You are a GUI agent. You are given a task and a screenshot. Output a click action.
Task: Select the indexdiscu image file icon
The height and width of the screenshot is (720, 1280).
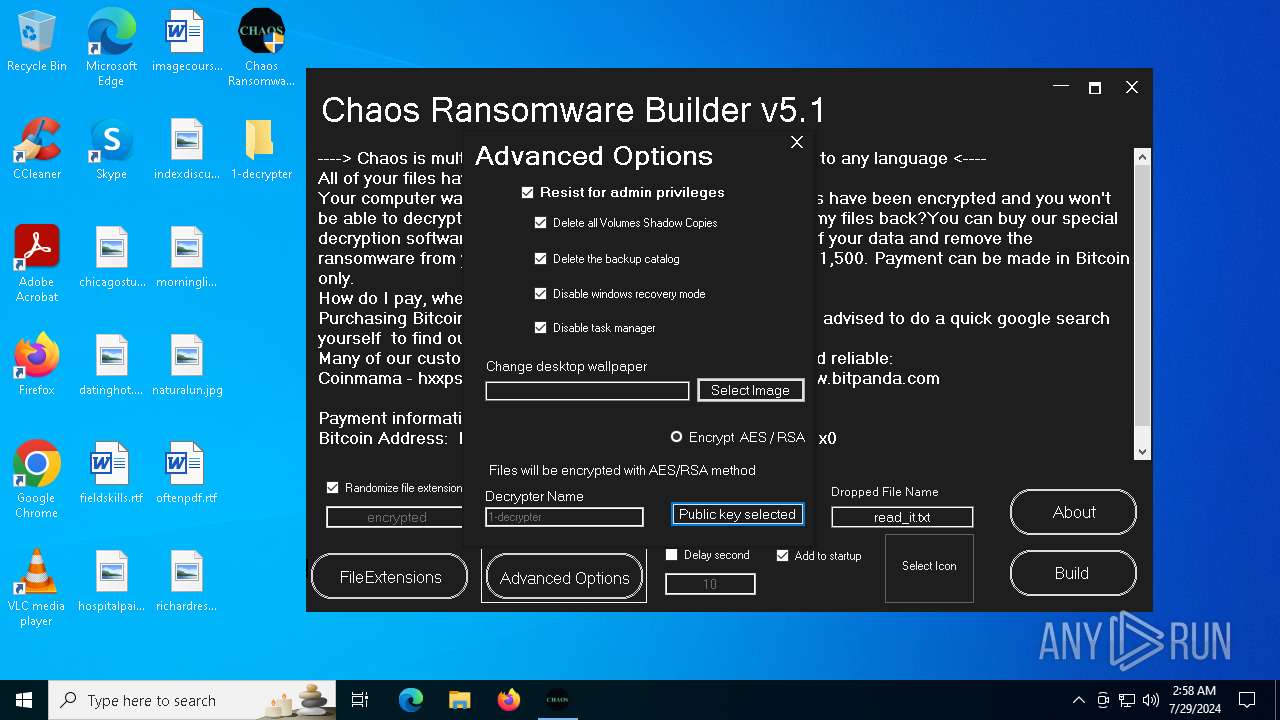tap(186, 150)
